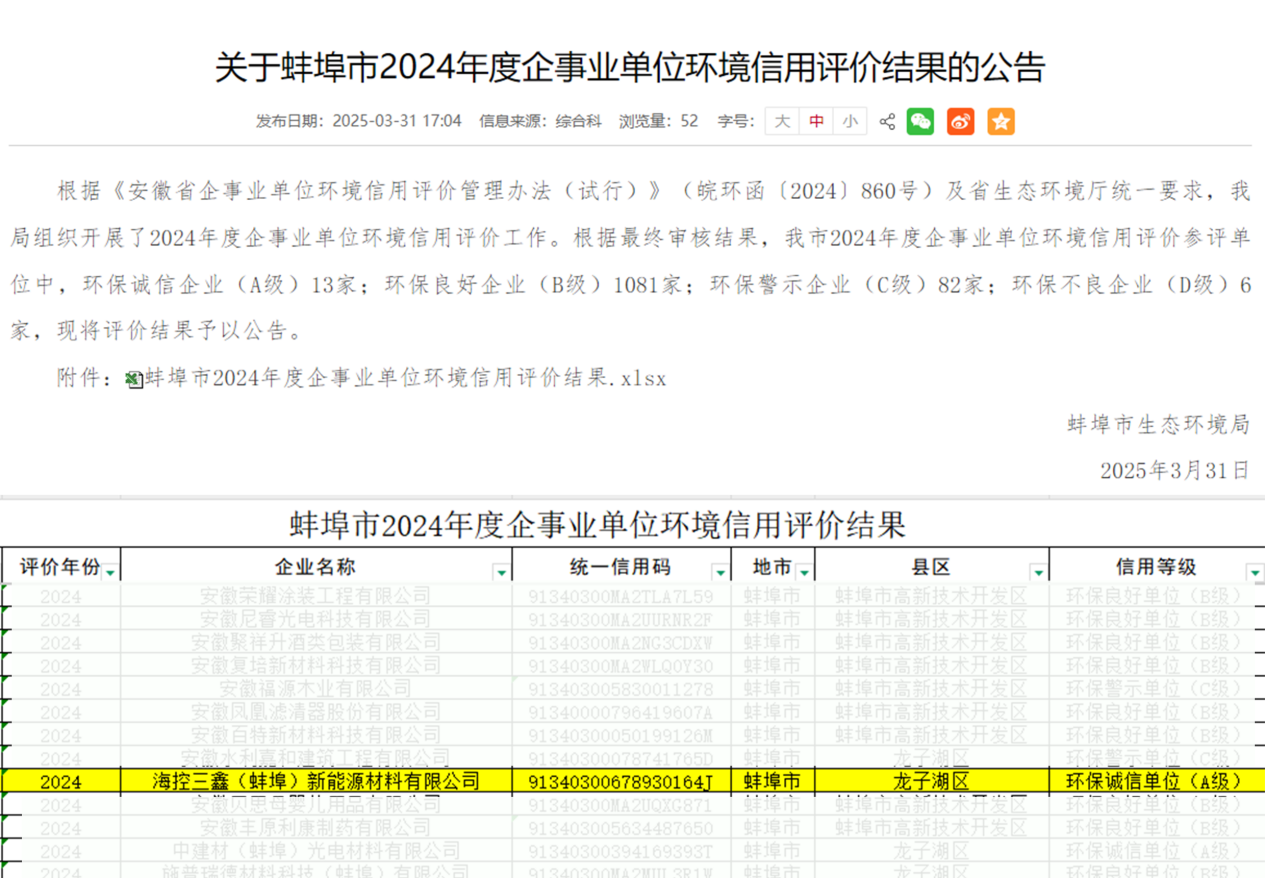Viewport: 1265px width, 878px height.
Task: Click the orange QZone star share icon
Action: [x=1000, y=122]
